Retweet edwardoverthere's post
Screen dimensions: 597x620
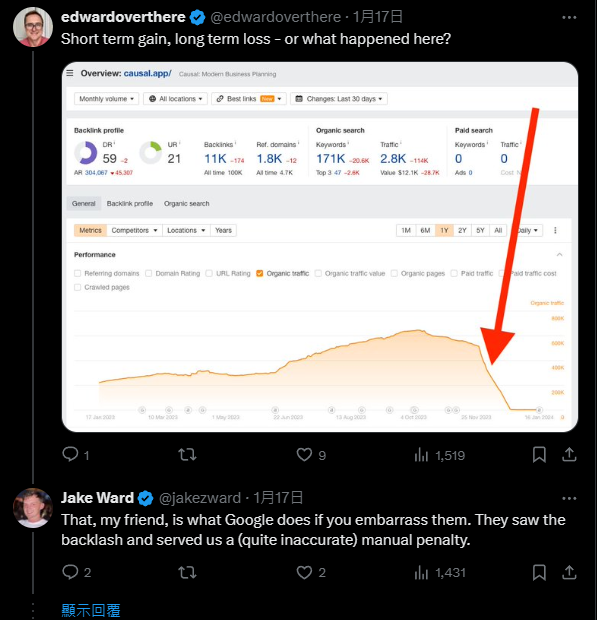pyautogui.click(x=187, y=454)
